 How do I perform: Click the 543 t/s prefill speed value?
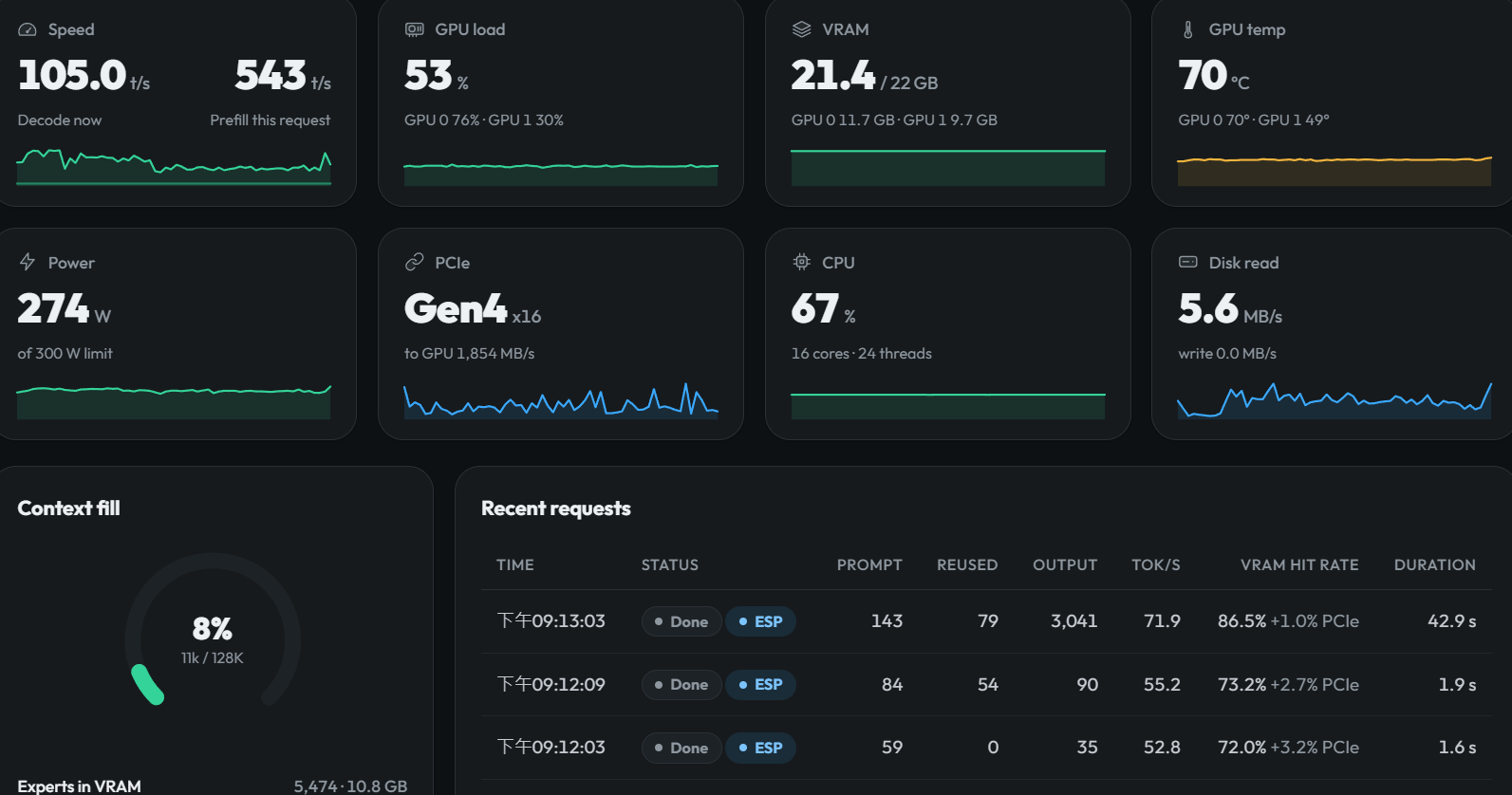(x=283, y=75)
